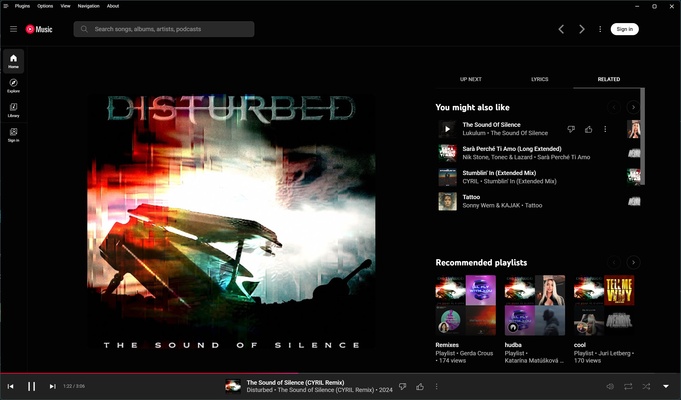Click the volume speaker icon
Screen dimensions: 681x400
[610, 386]
